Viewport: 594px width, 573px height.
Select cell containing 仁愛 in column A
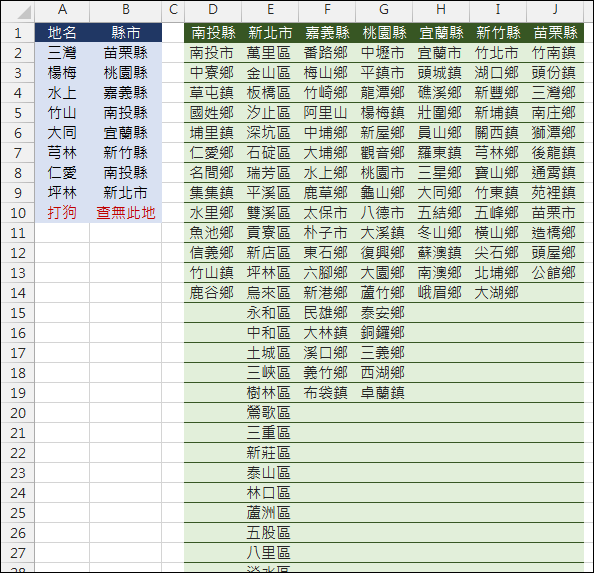pos(62,173)
